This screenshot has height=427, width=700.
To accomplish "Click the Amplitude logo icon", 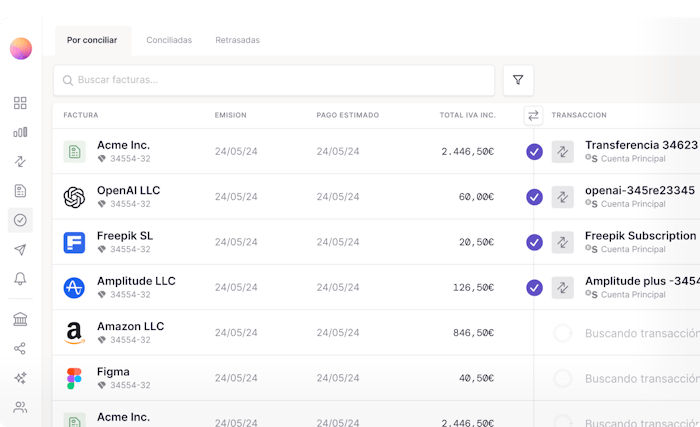I will coord(74,288).
